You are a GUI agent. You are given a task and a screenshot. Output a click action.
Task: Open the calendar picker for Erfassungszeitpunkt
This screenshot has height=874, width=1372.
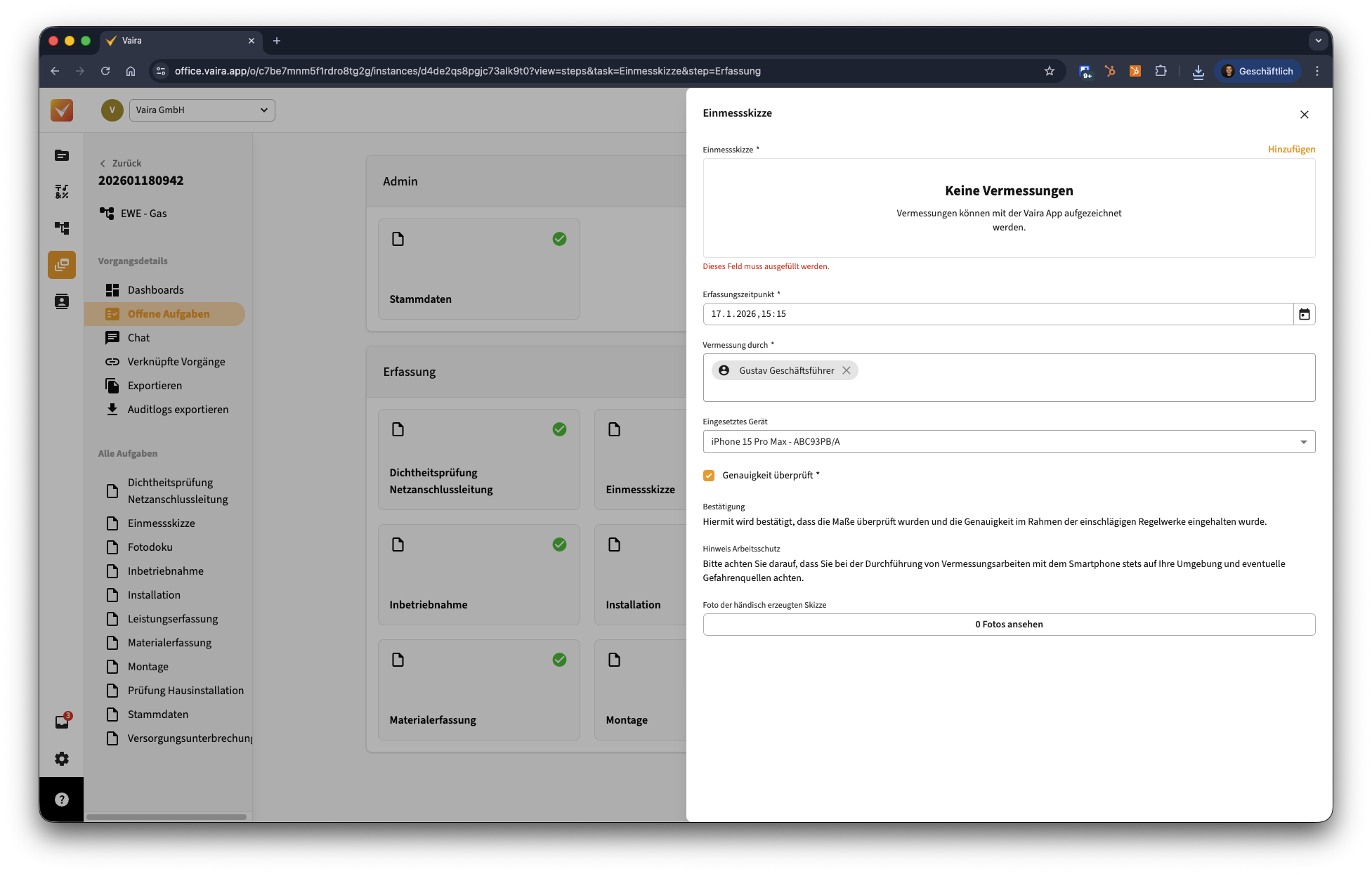(1304, 314)
